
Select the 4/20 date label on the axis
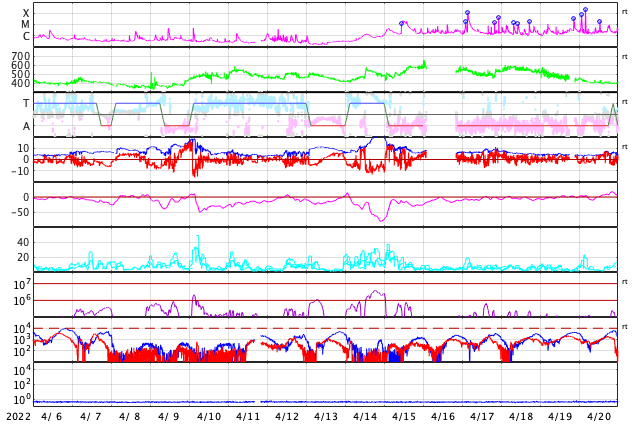[x=599, y=416]
